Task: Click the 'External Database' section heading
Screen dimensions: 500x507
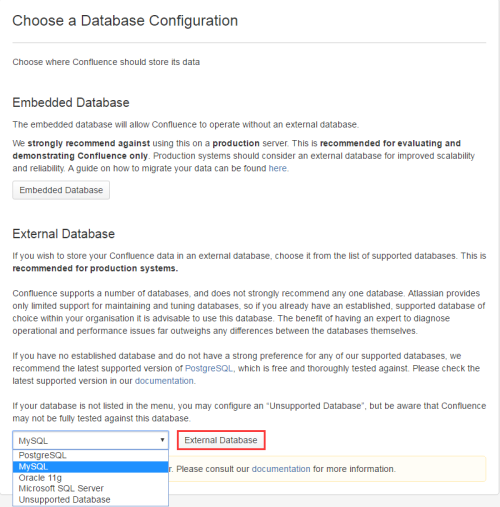Action: [x=63, y=234]
